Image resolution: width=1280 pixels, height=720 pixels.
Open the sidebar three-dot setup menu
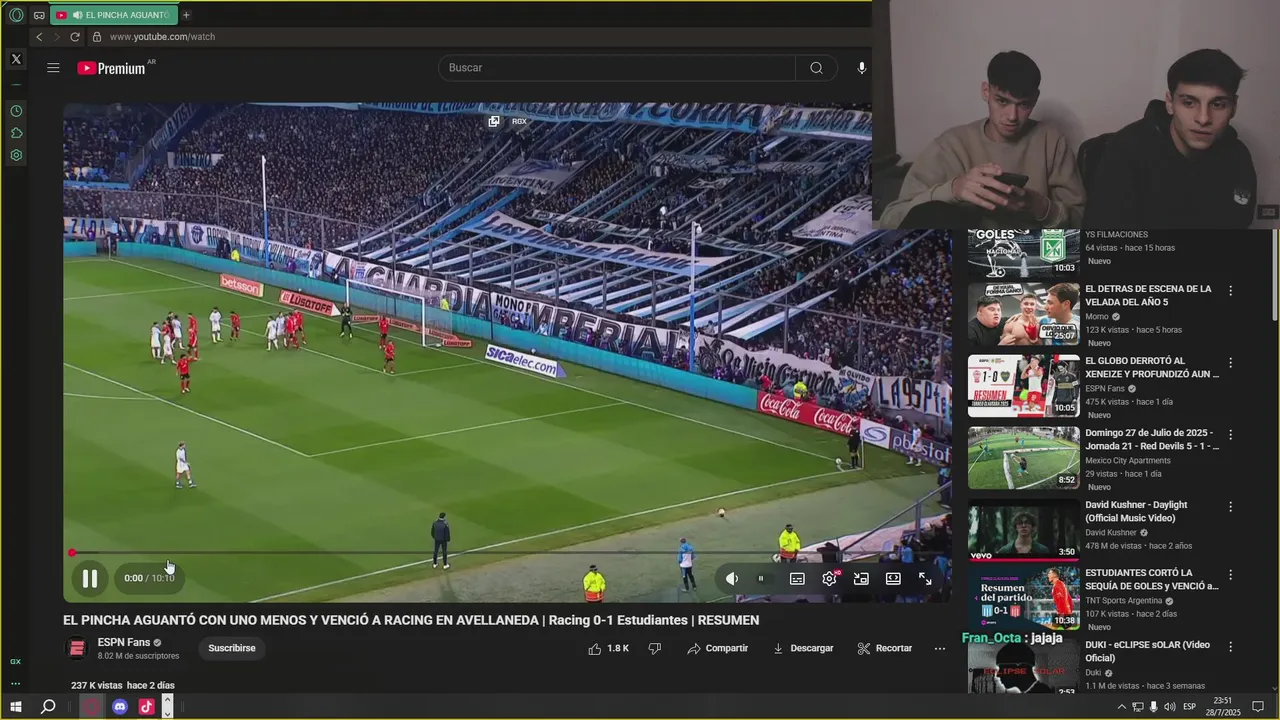coord(15,684)
